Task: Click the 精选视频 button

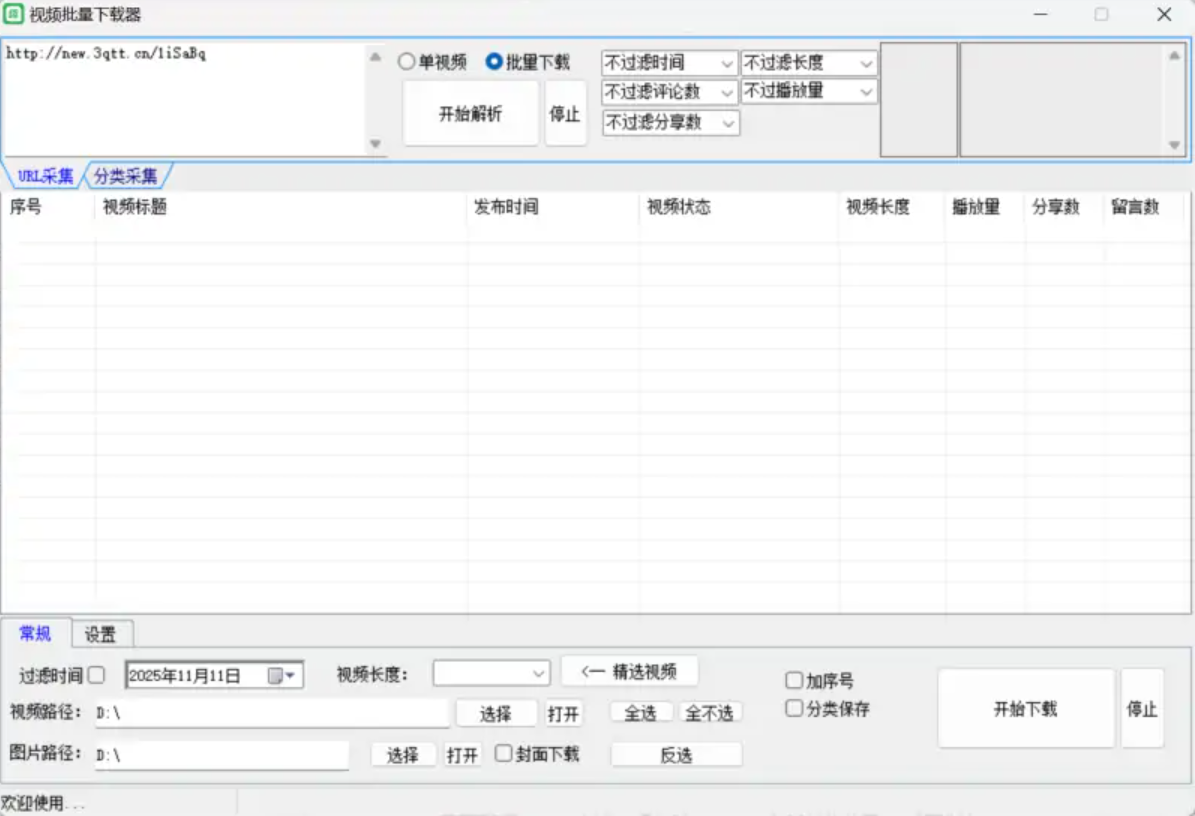Action: click(x=629, y=671)
